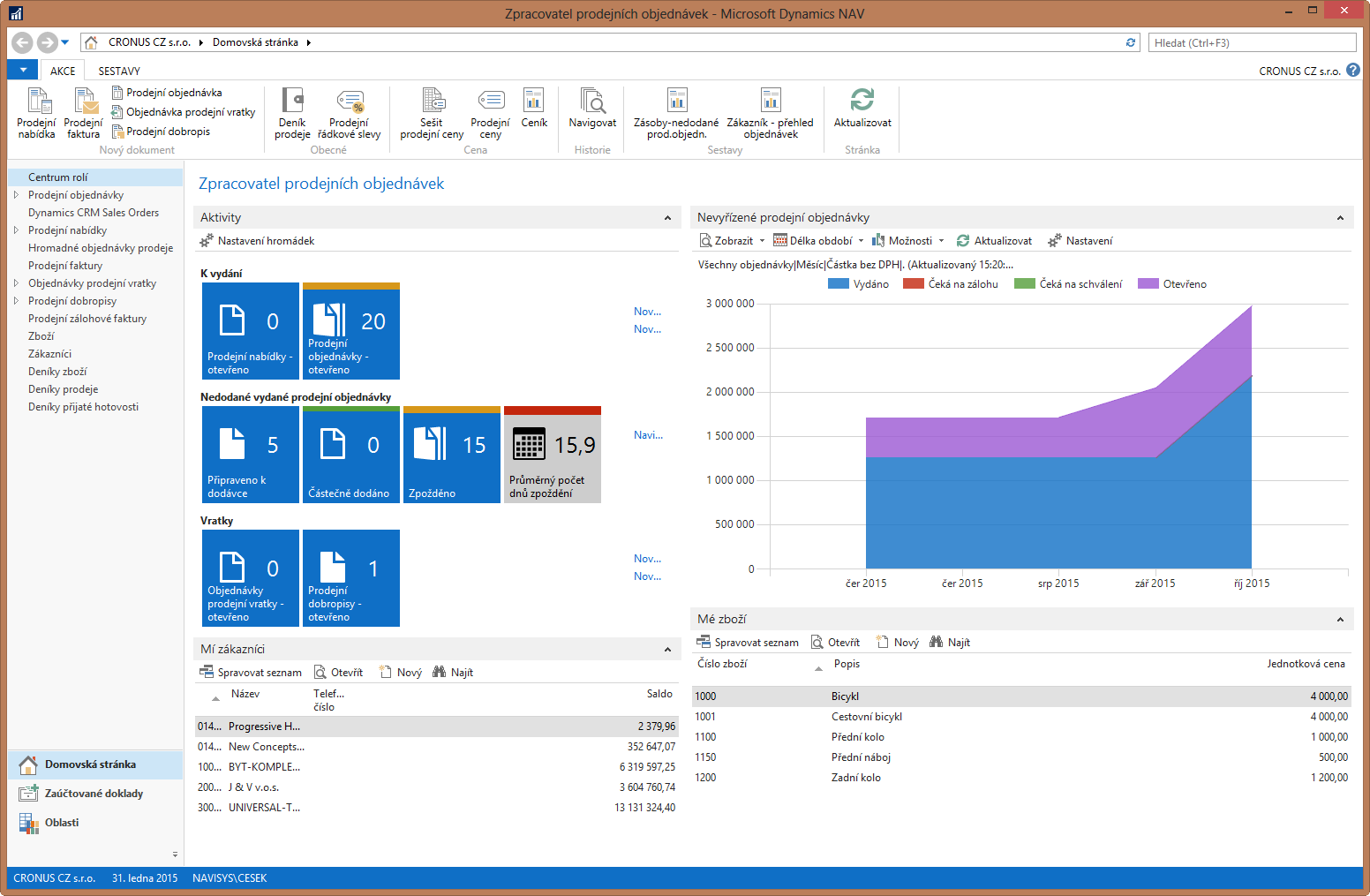This screenshot has width=1370, height=896.
Task: Click Vydáno blue legend swatch
Action: [x=839, y=284]
